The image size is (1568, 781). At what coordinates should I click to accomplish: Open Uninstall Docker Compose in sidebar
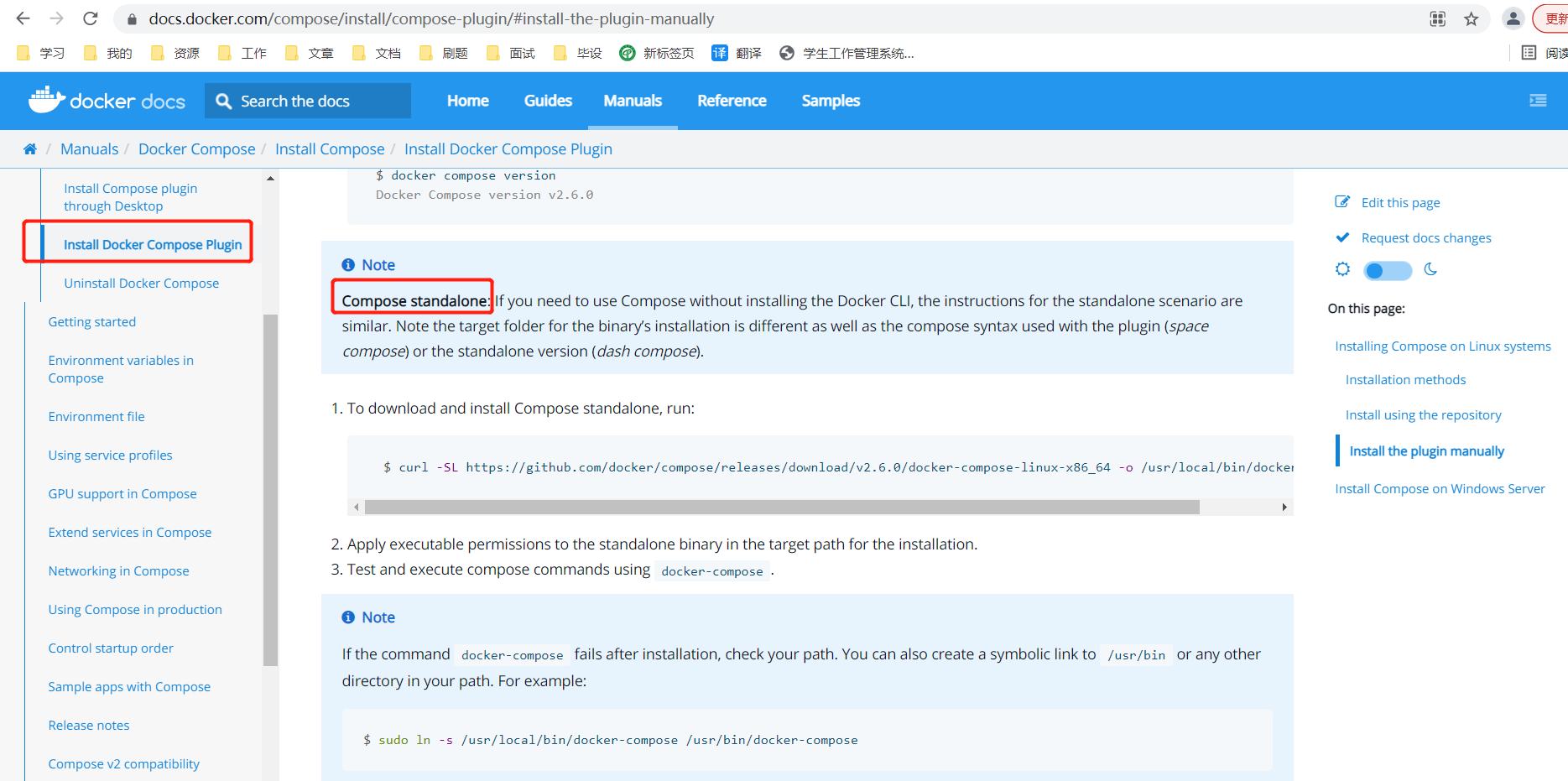click(141, 284)
